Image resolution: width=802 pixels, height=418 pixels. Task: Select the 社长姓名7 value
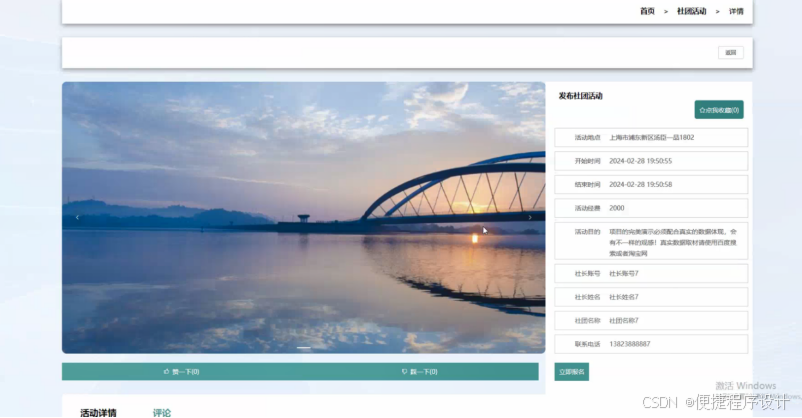tap(623, 297)
